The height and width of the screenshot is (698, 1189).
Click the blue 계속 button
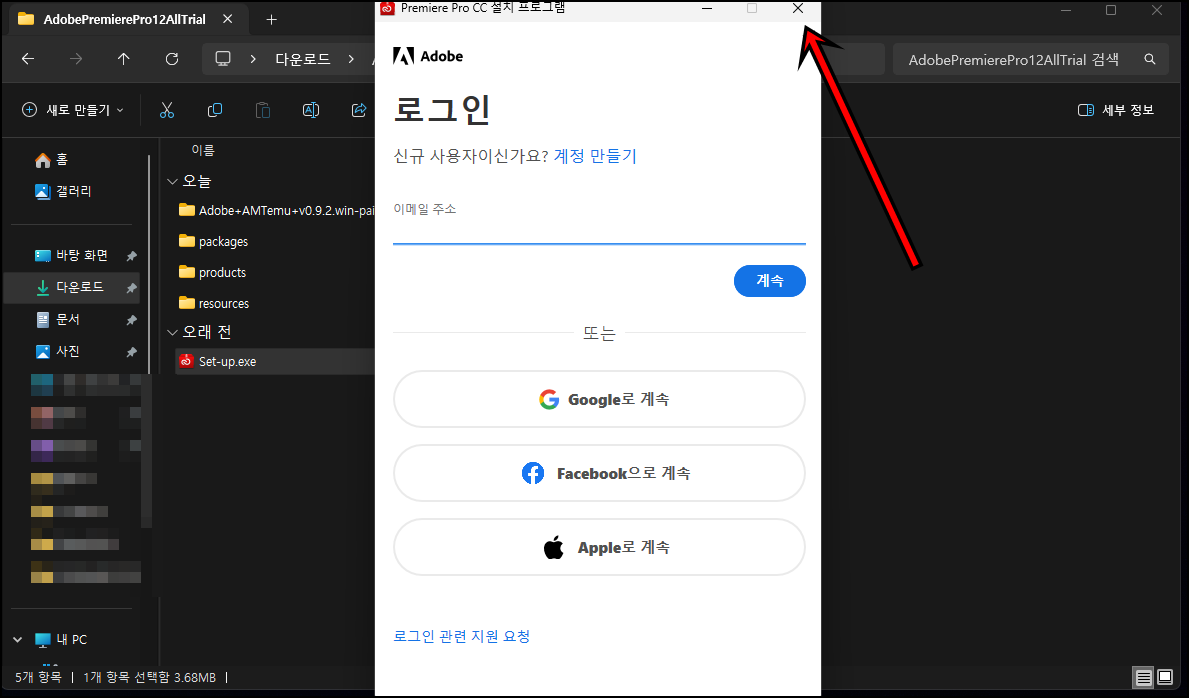click(770, 281)
